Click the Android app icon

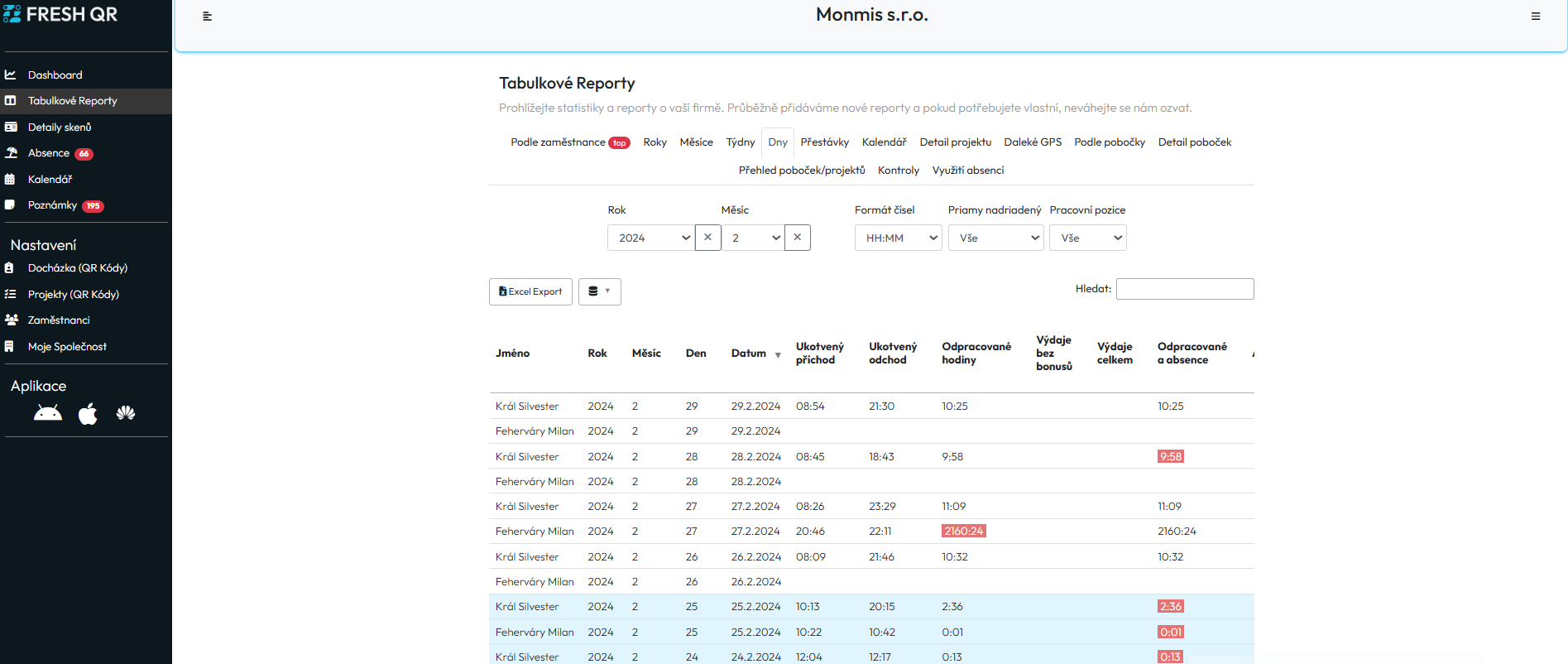coord(48,413)
